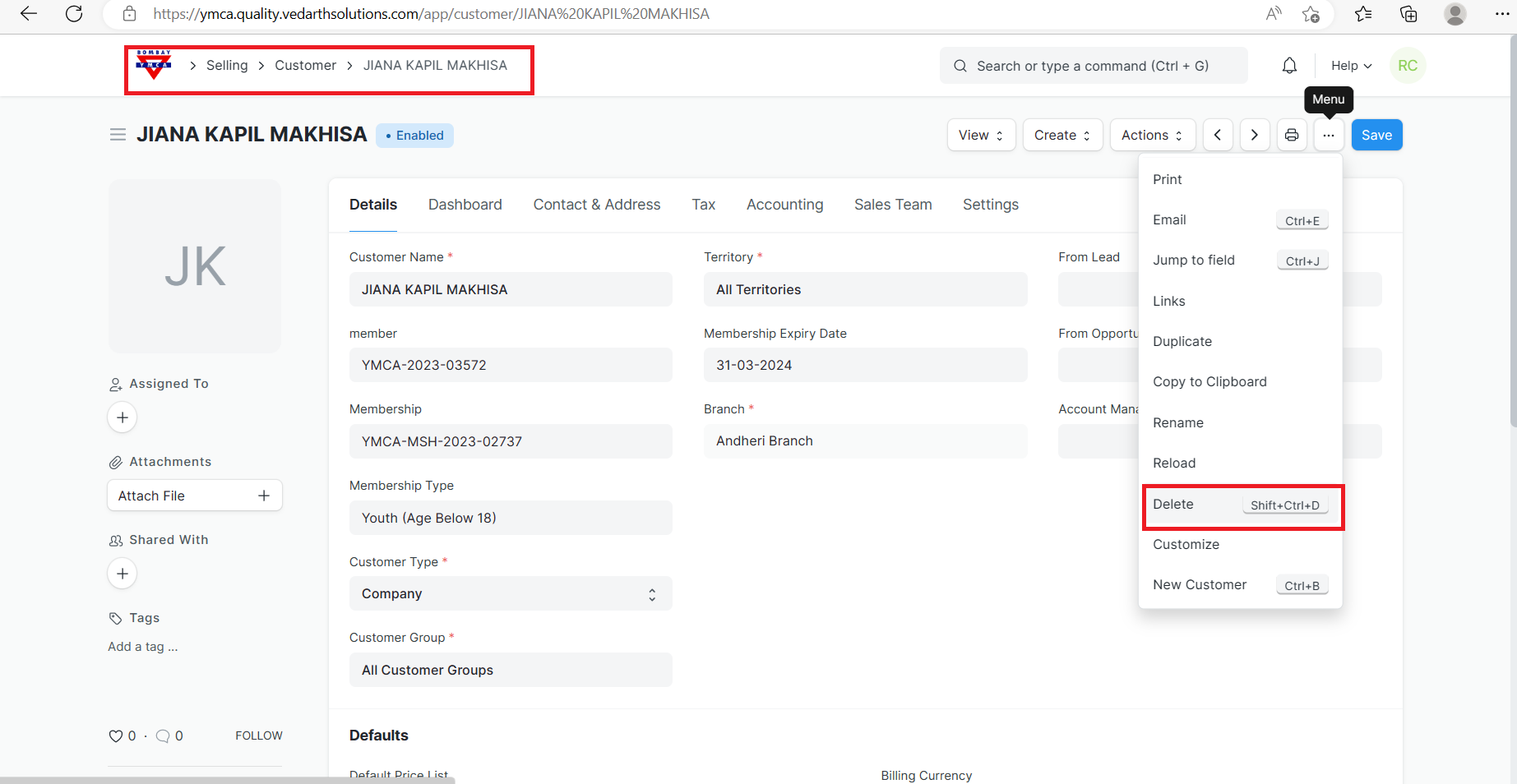Like the document with heart icon
This screenshot has width=1517, height=784.
pos(116,736)
